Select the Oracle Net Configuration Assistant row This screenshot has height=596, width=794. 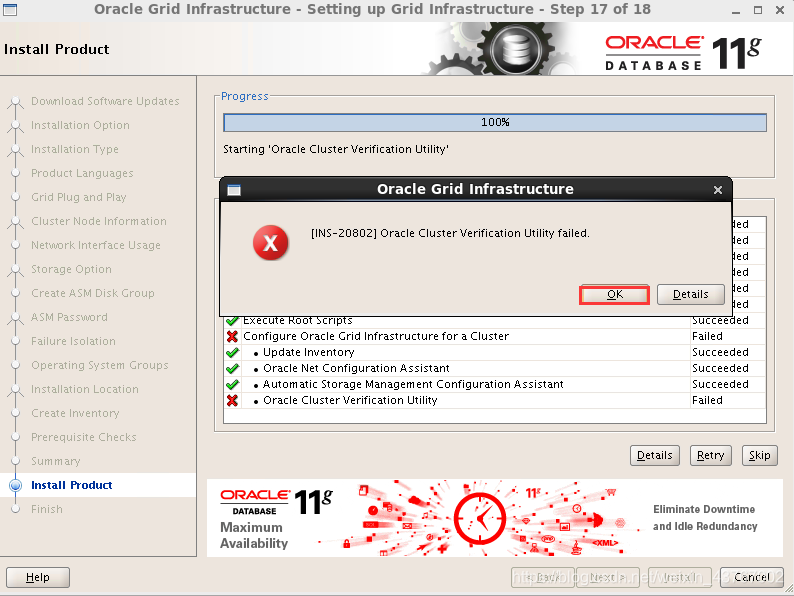(495, 369)
